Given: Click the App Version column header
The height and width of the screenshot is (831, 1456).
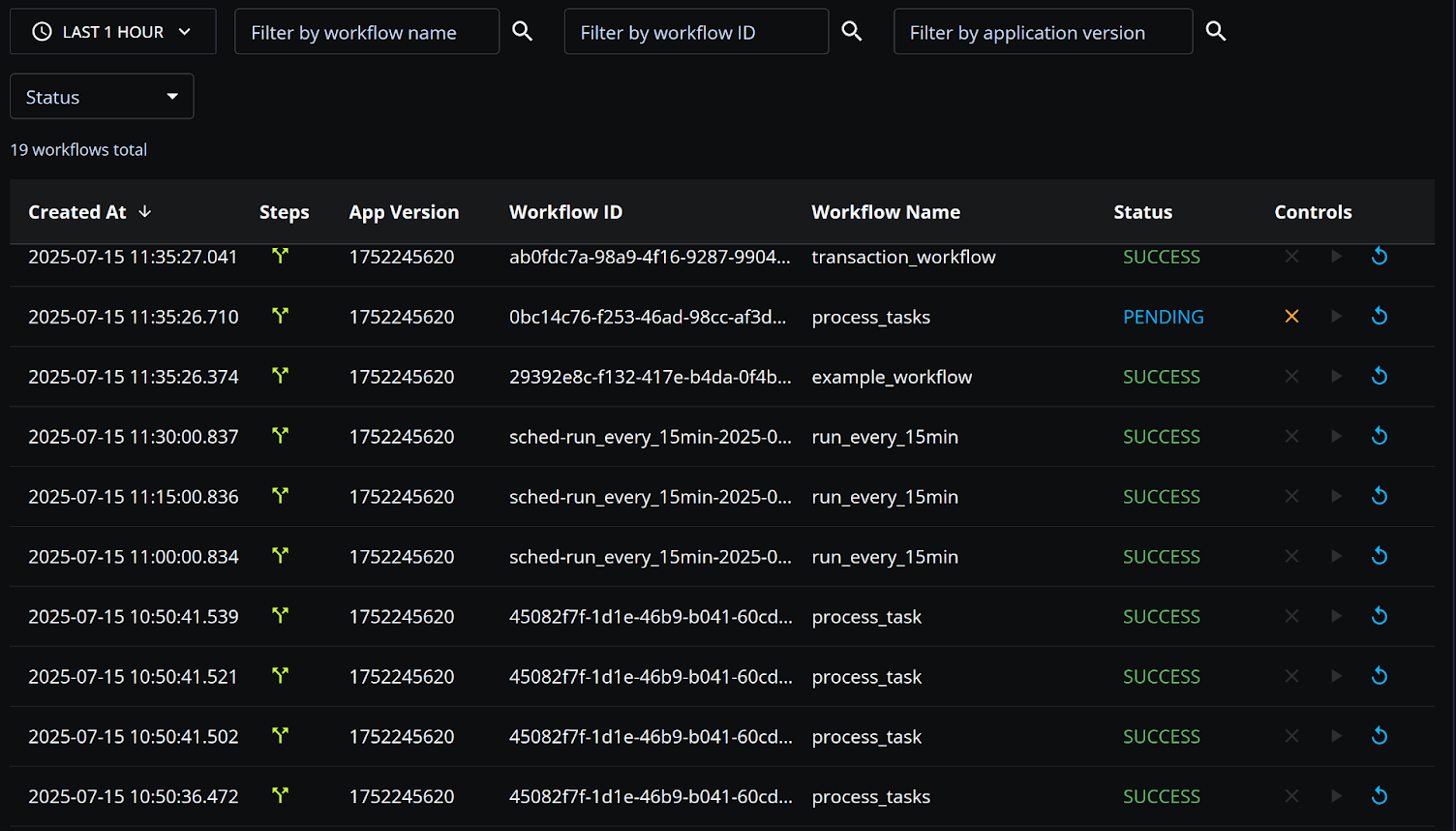Looking at the screenshot, I should pyautogui.click(x=404, y=212).
